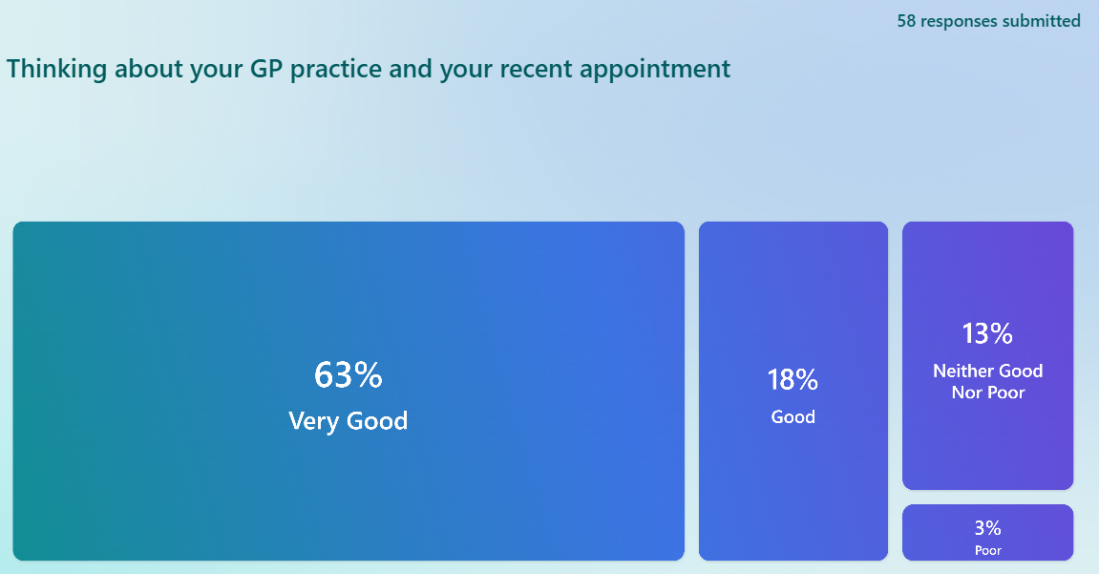Viewport: 1099px width, 574px height.
Task: Click the number 58 in the response count
Action: [906, 21]
